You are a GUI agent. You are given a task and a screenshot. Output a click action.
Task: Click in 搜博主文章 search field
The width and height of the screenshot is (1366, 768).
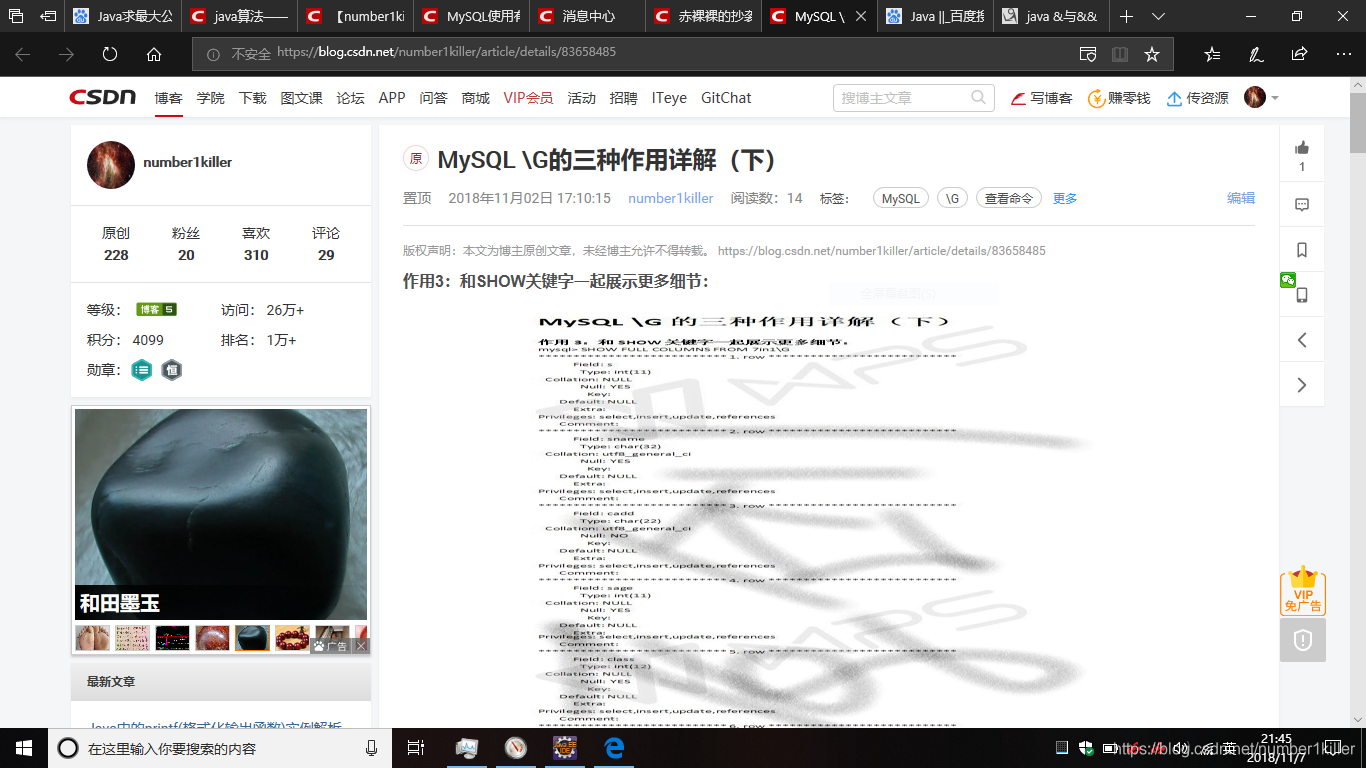tap(902, 98)
